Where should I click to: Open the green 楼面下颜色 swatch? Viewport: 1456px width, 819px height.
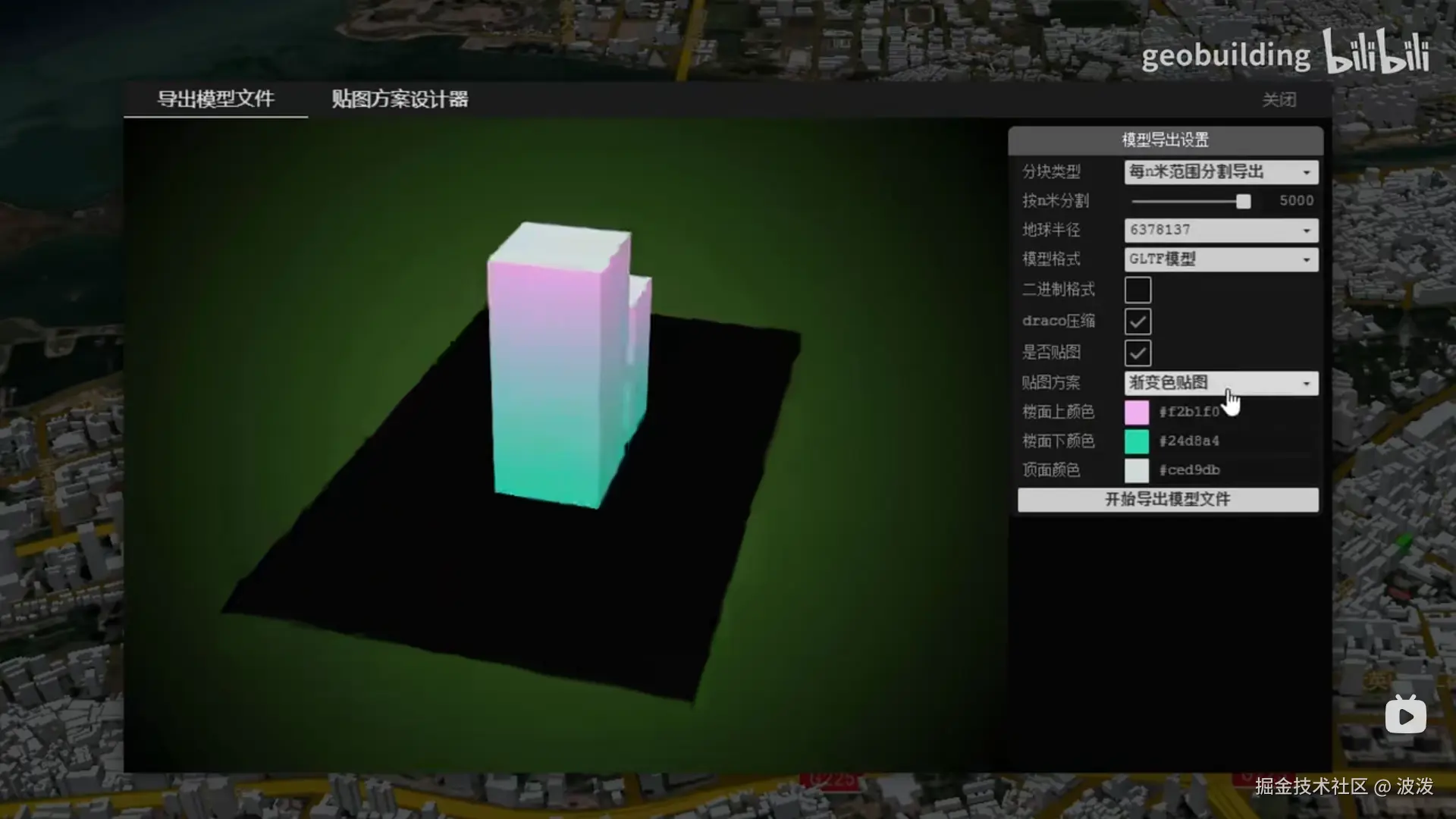tap(1136, 441)
